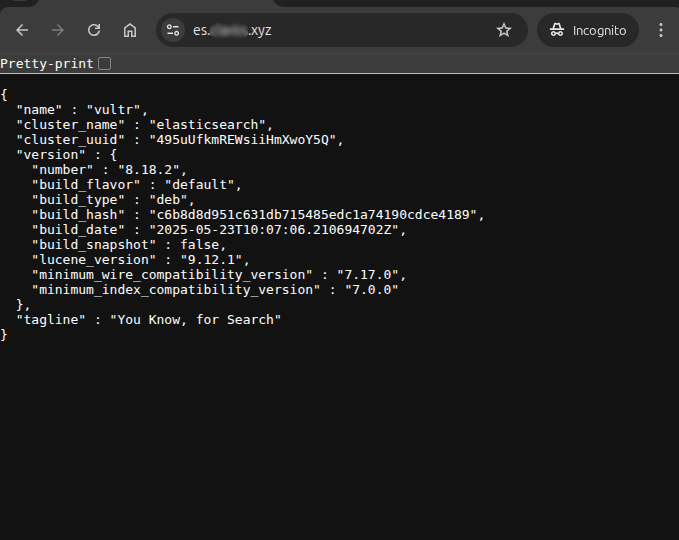
Task: Click the Pretty-print label text
Action: [x=47, y=64]
